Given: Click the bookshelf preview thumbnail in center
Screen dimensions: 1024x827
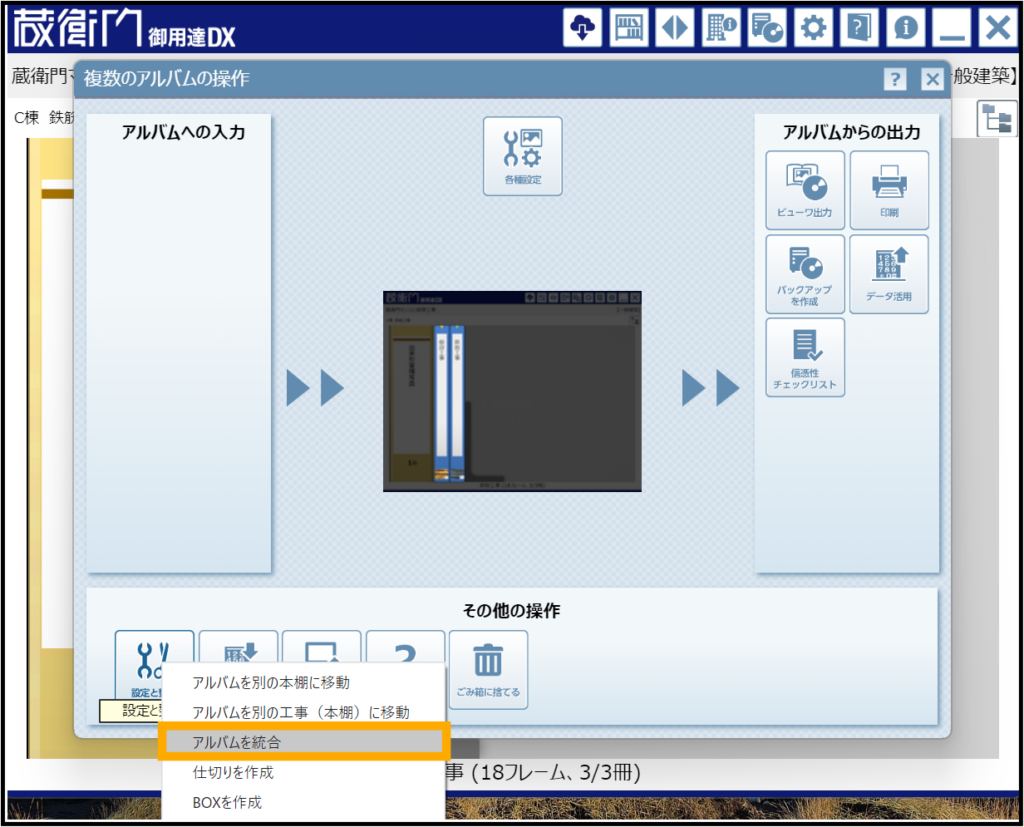Looking at the screenshot, I should pyautogui.click(x=512, y=391).
